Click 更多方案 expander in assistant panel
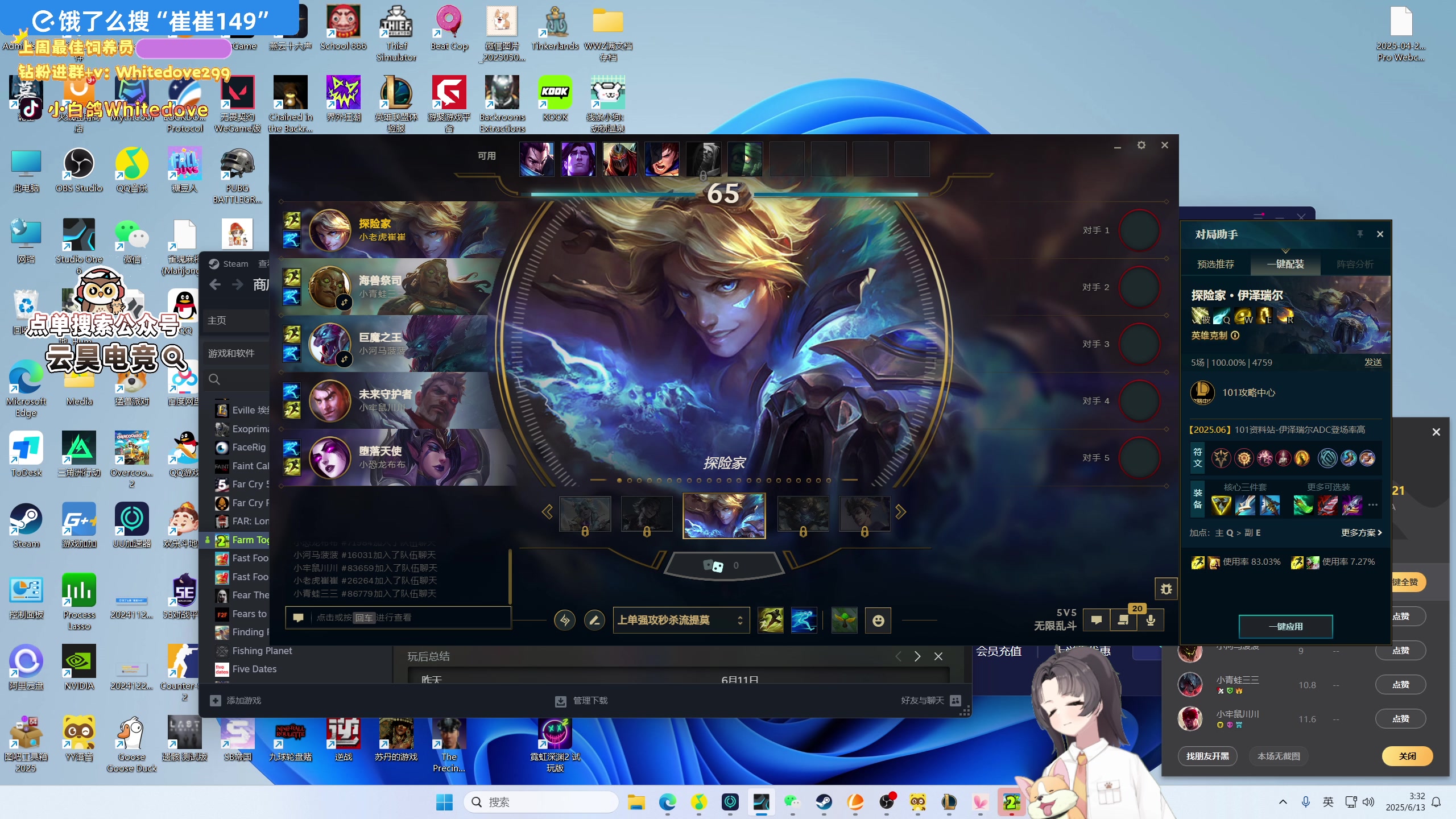1456x819 pixels. tap(1361, 532)
